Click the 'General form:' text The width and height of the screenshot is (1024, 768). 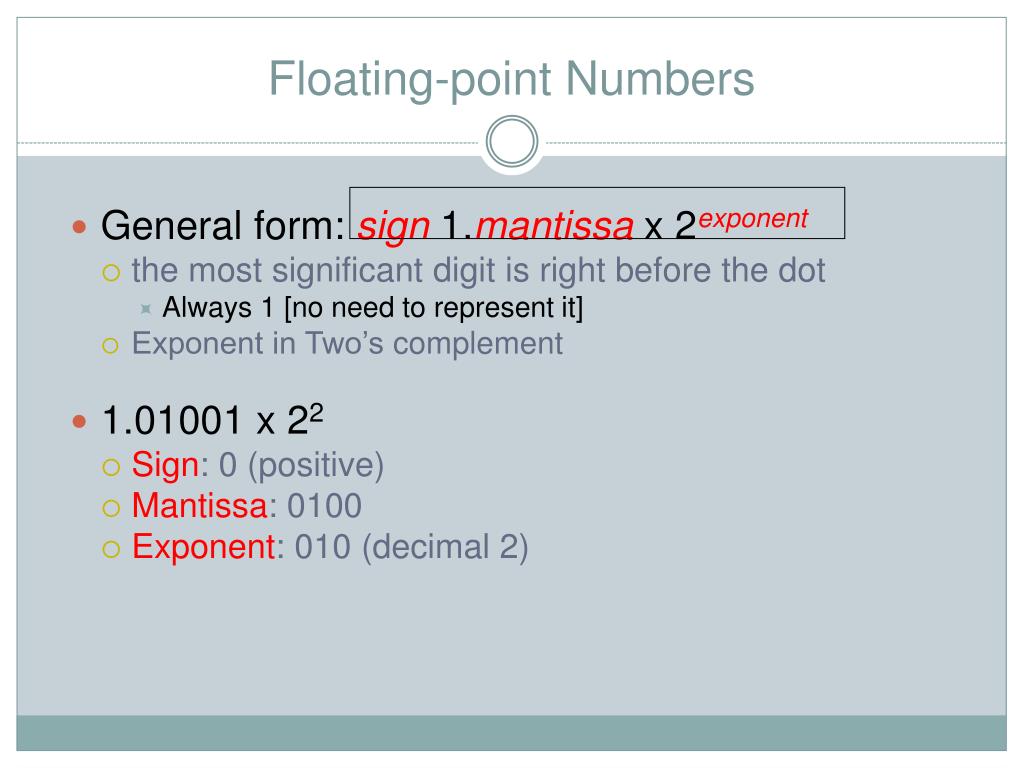coord(223,225)
